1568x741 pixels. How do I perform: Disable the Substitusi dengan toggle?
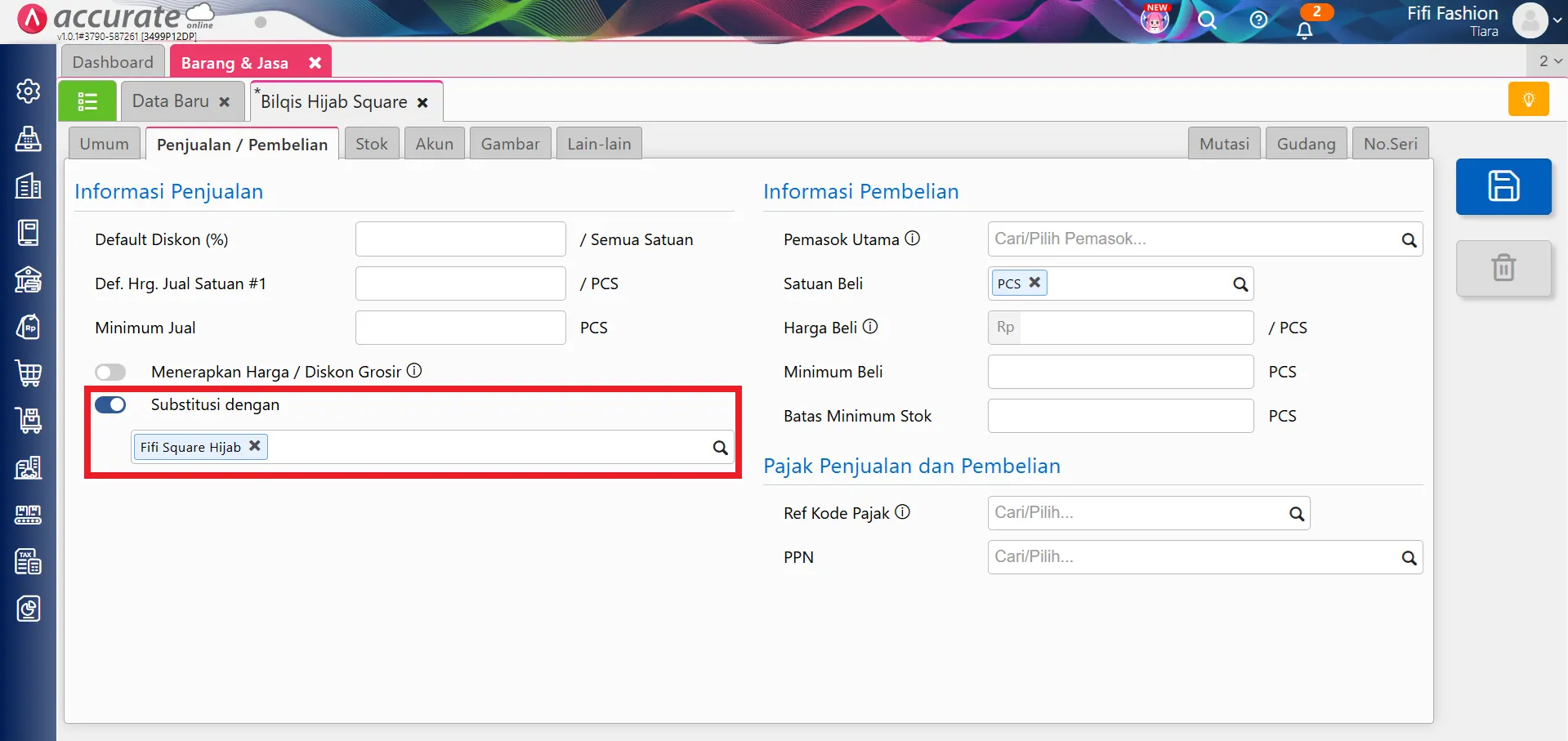[x=110, y=405]
